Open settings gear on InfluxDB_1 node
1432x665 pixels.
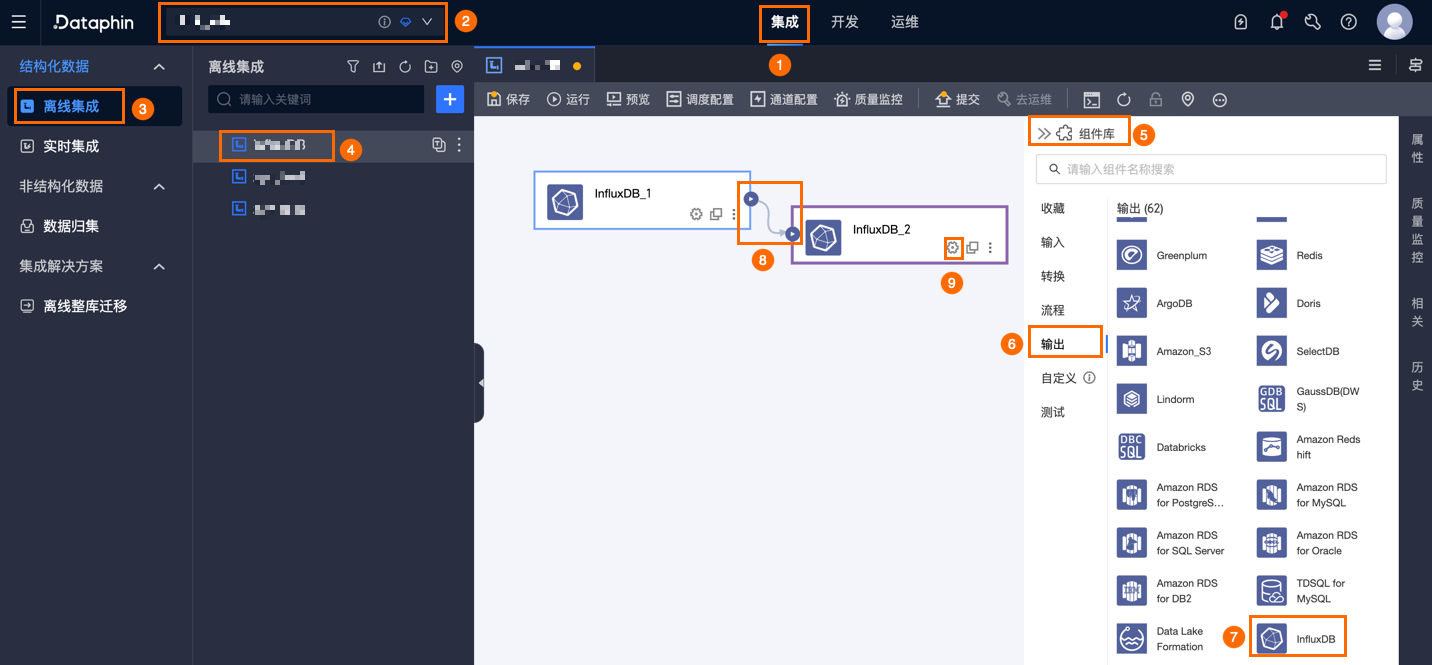pos(696,214)
